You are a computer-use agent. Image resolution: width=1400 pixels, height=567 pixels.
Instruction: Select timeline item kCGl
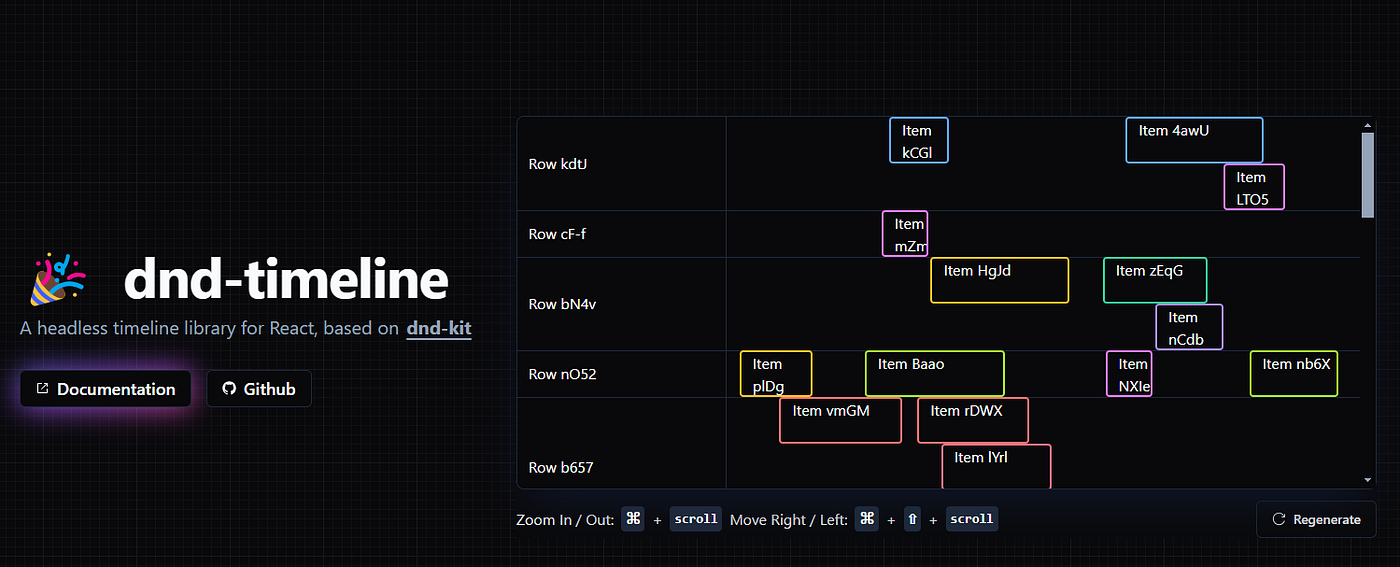(919, 140)
